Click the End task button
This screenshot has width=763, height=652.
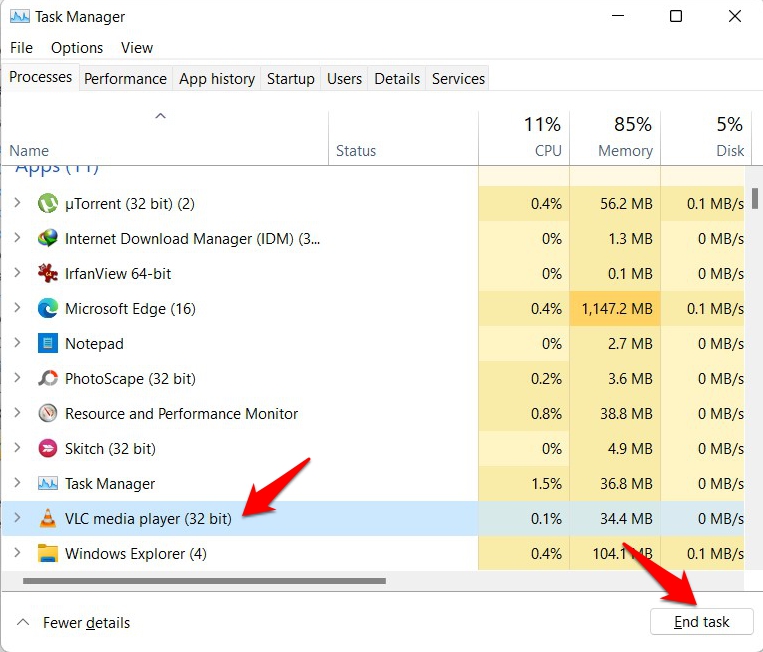[701, 622]
